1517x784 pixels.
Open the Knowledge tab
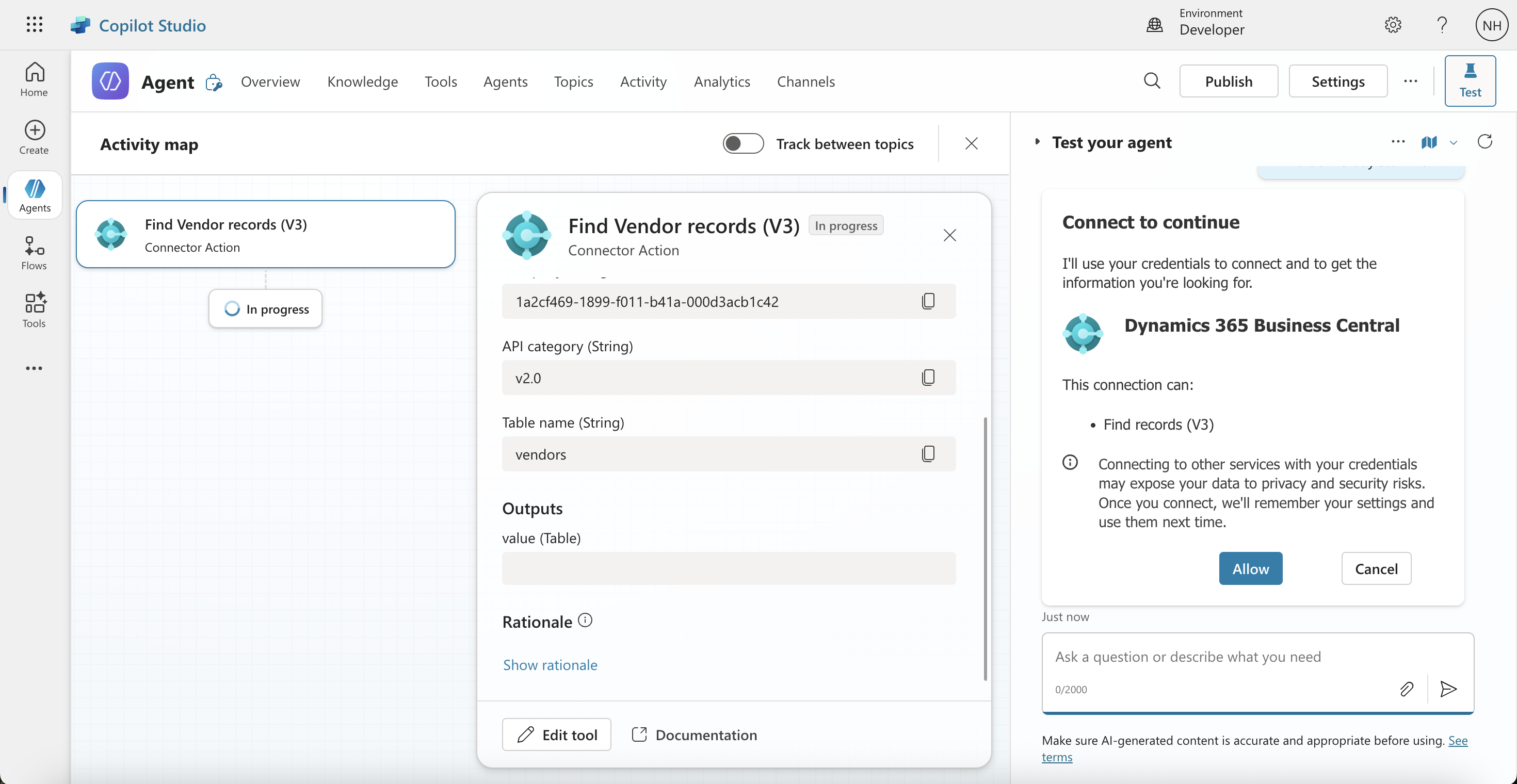pyautogui.click(x=362, y=81)
